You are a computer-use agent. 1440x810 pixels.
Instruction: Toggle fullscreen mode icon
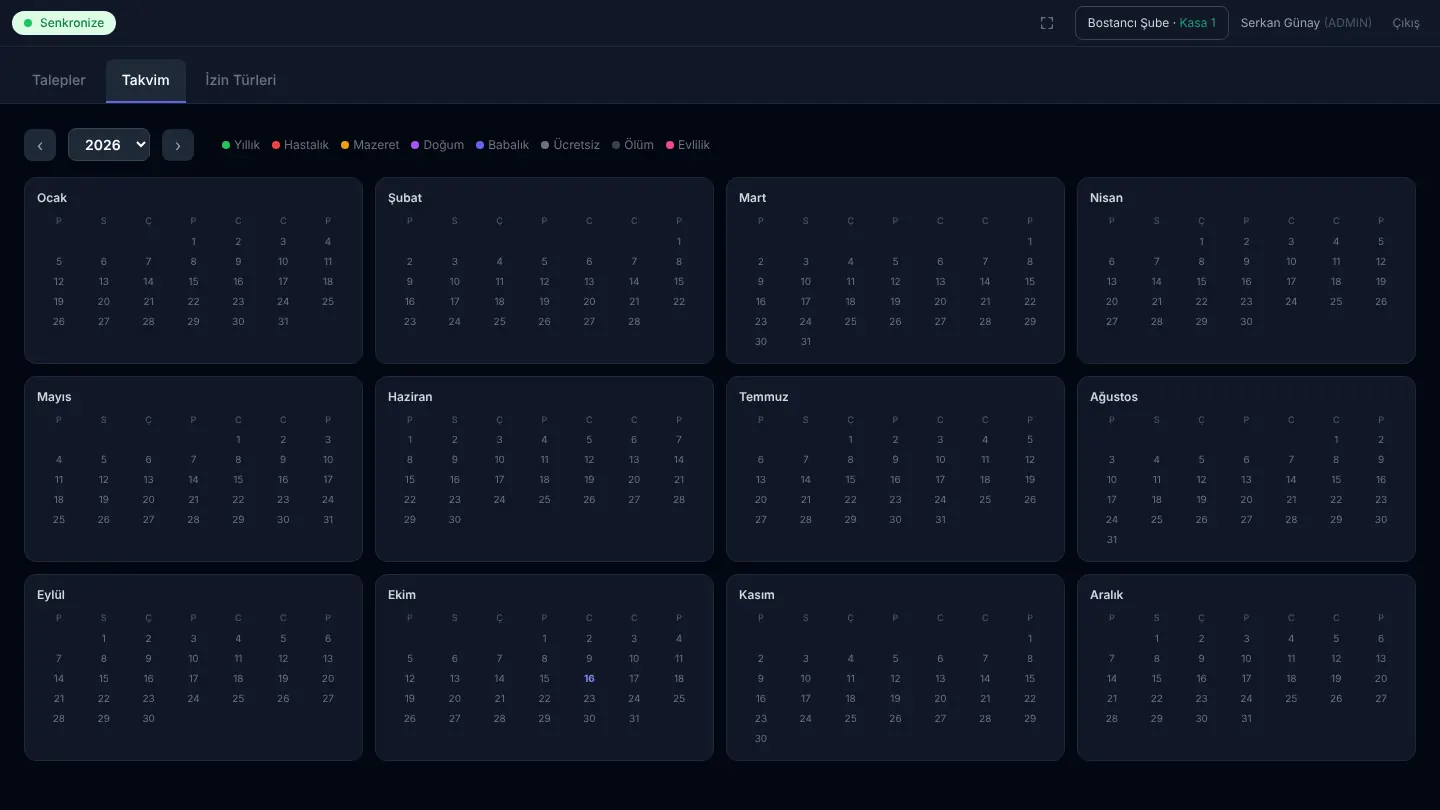1047,23
